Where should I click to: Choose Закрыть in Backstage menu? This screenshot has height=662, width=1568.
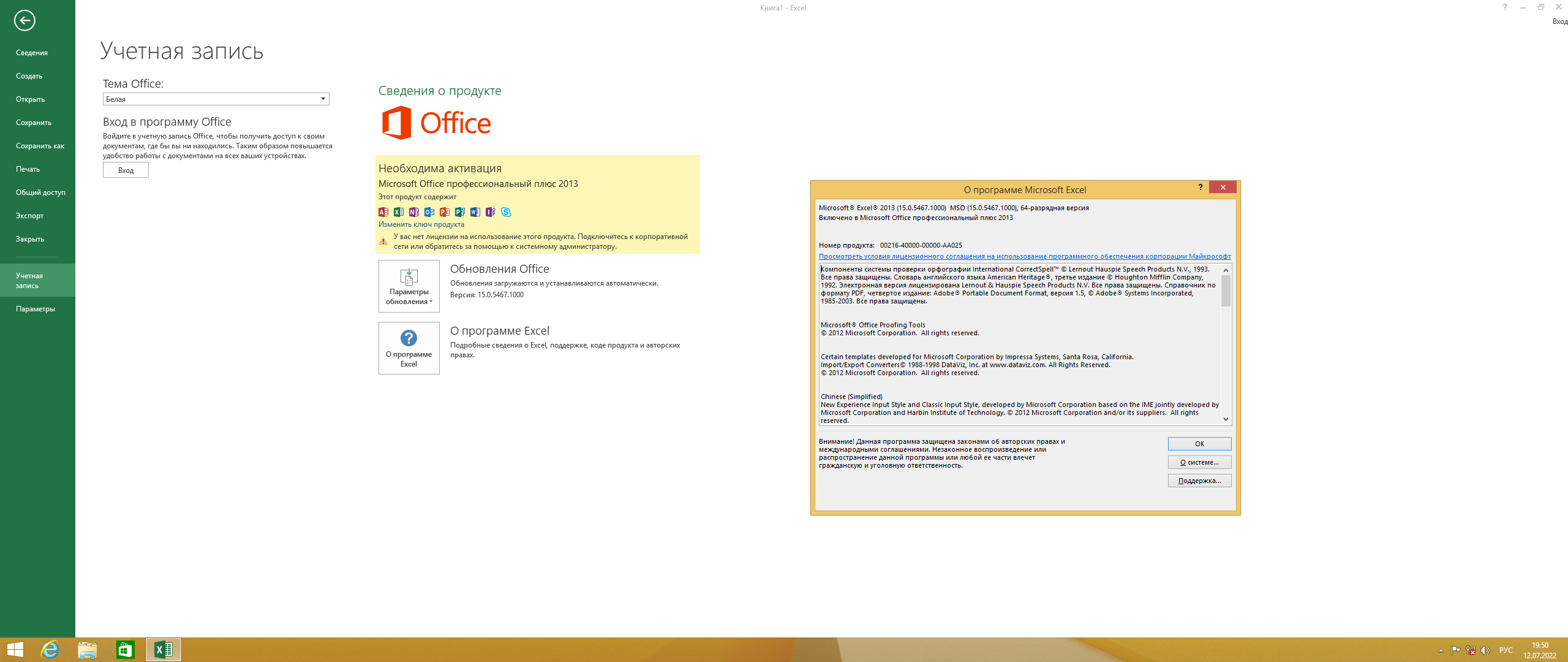point(37,239)
